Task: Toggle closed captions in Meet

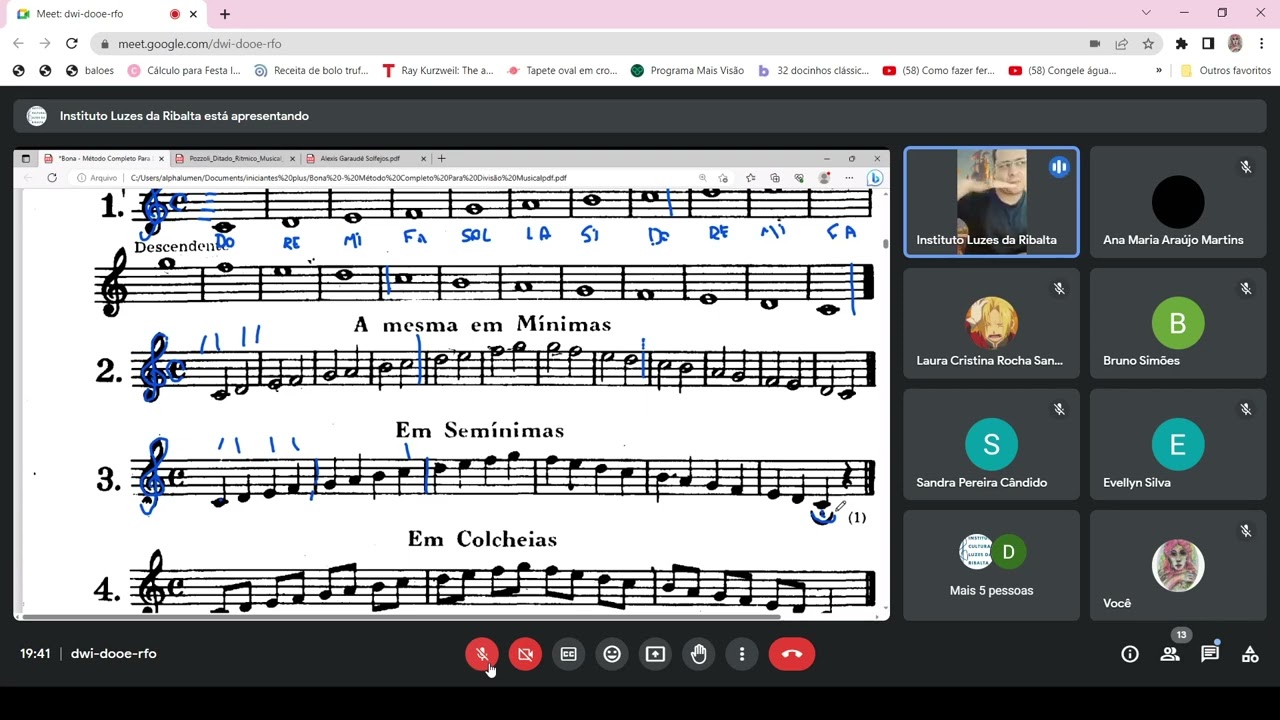Action: 569,654
